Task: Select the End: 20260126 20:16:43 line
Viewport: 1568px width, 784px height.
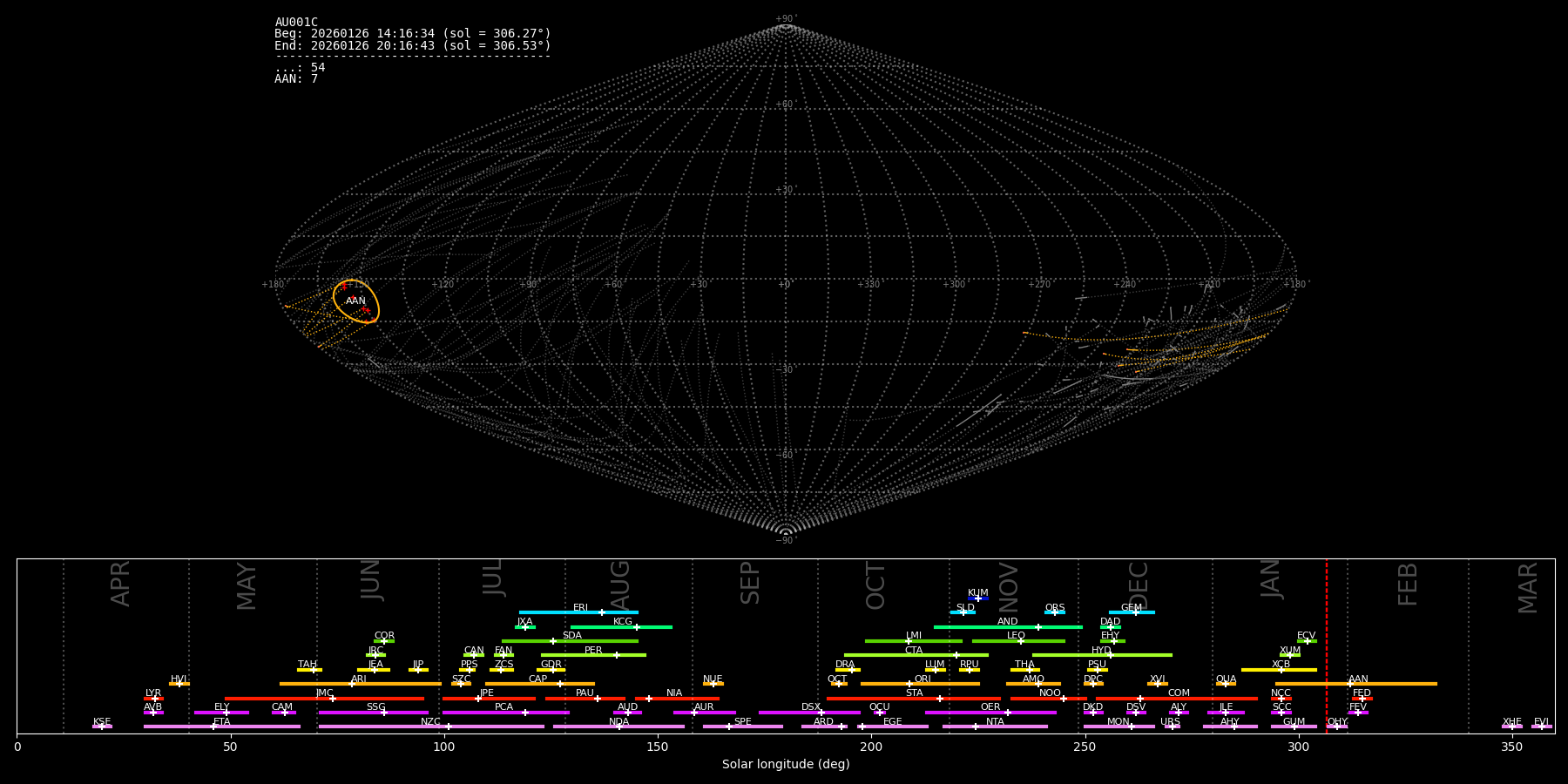Action: (413, 45)
